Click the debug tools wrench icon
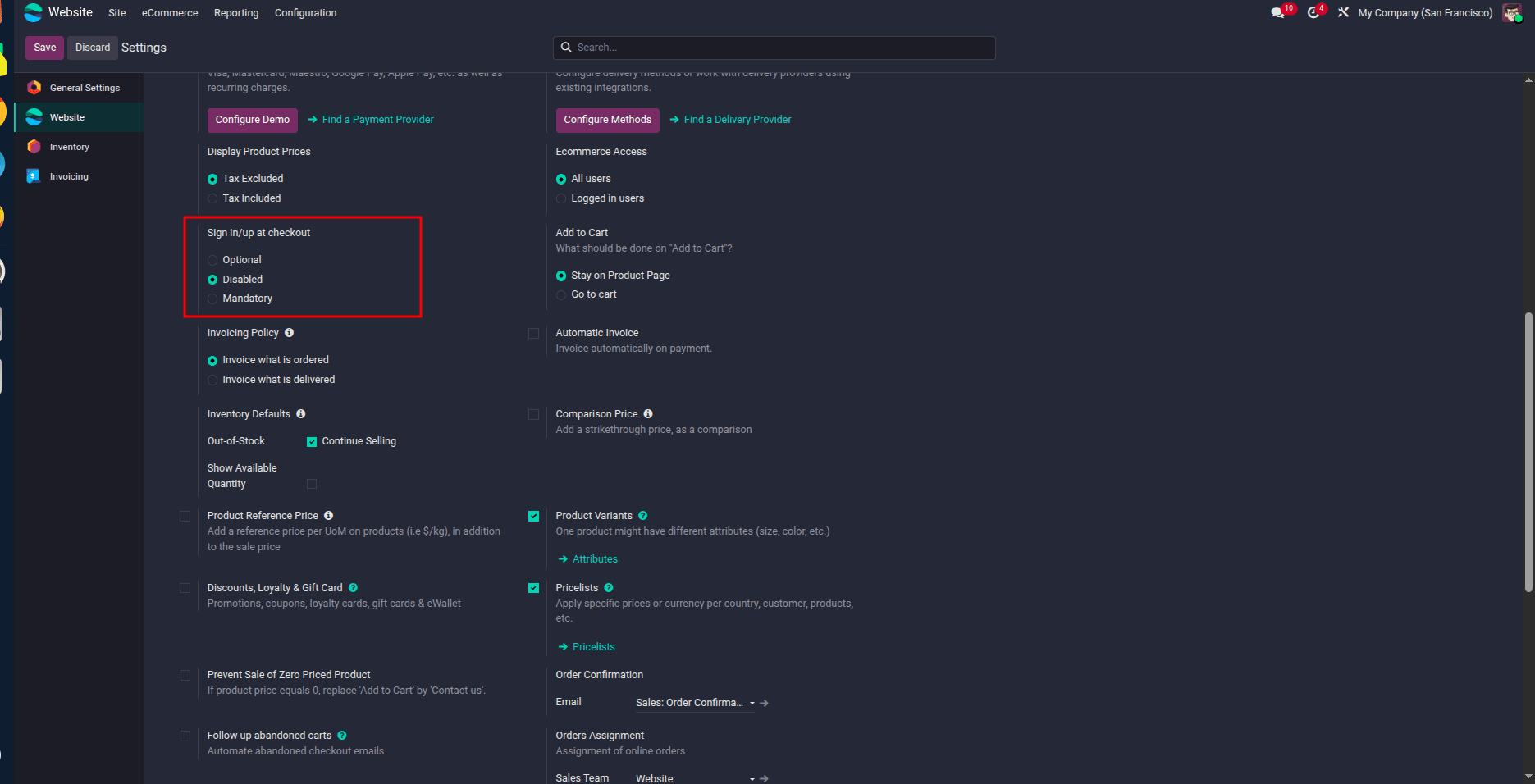This screenshot has height=784, width=1535. click(1343, 12)
